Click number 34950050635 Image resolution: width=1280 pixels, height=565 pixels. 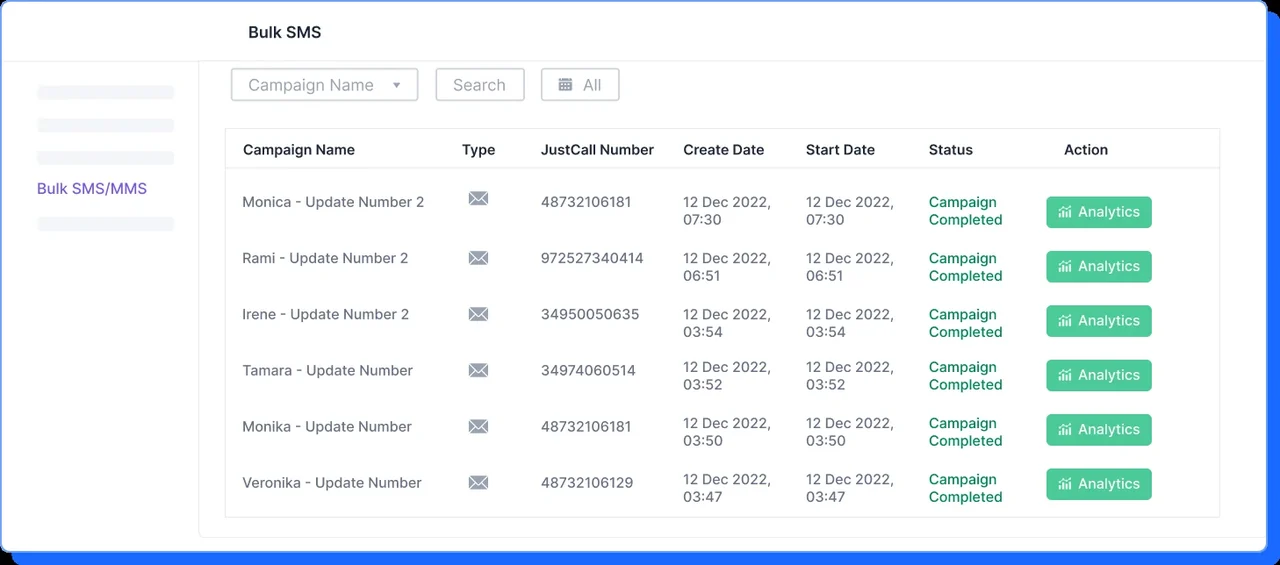pyautogui.click(x=590, y=314)
